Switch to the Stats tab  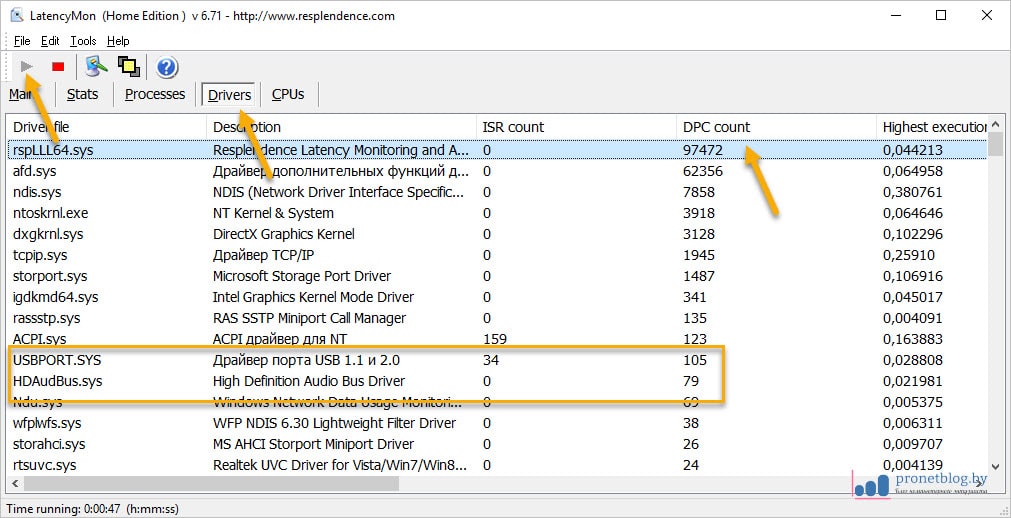[82, 94]
